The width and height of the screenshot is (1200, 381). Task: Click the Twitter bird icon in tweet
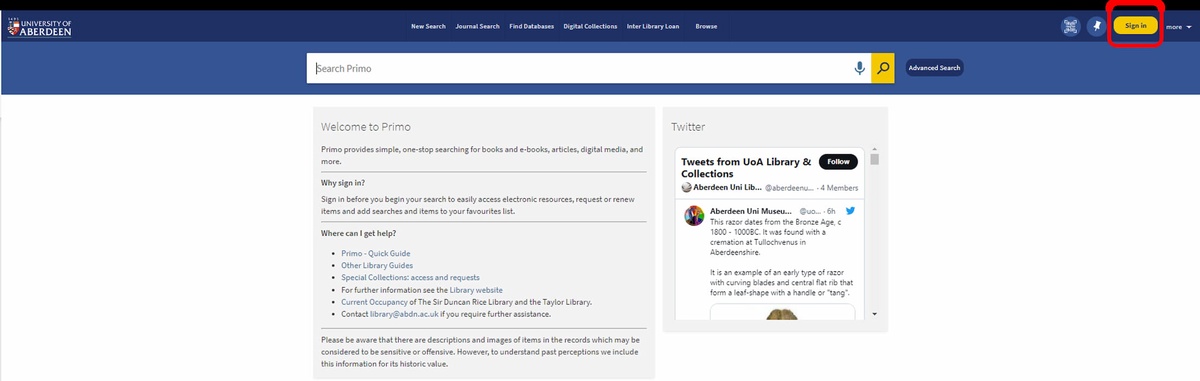[x=850, y=211]
